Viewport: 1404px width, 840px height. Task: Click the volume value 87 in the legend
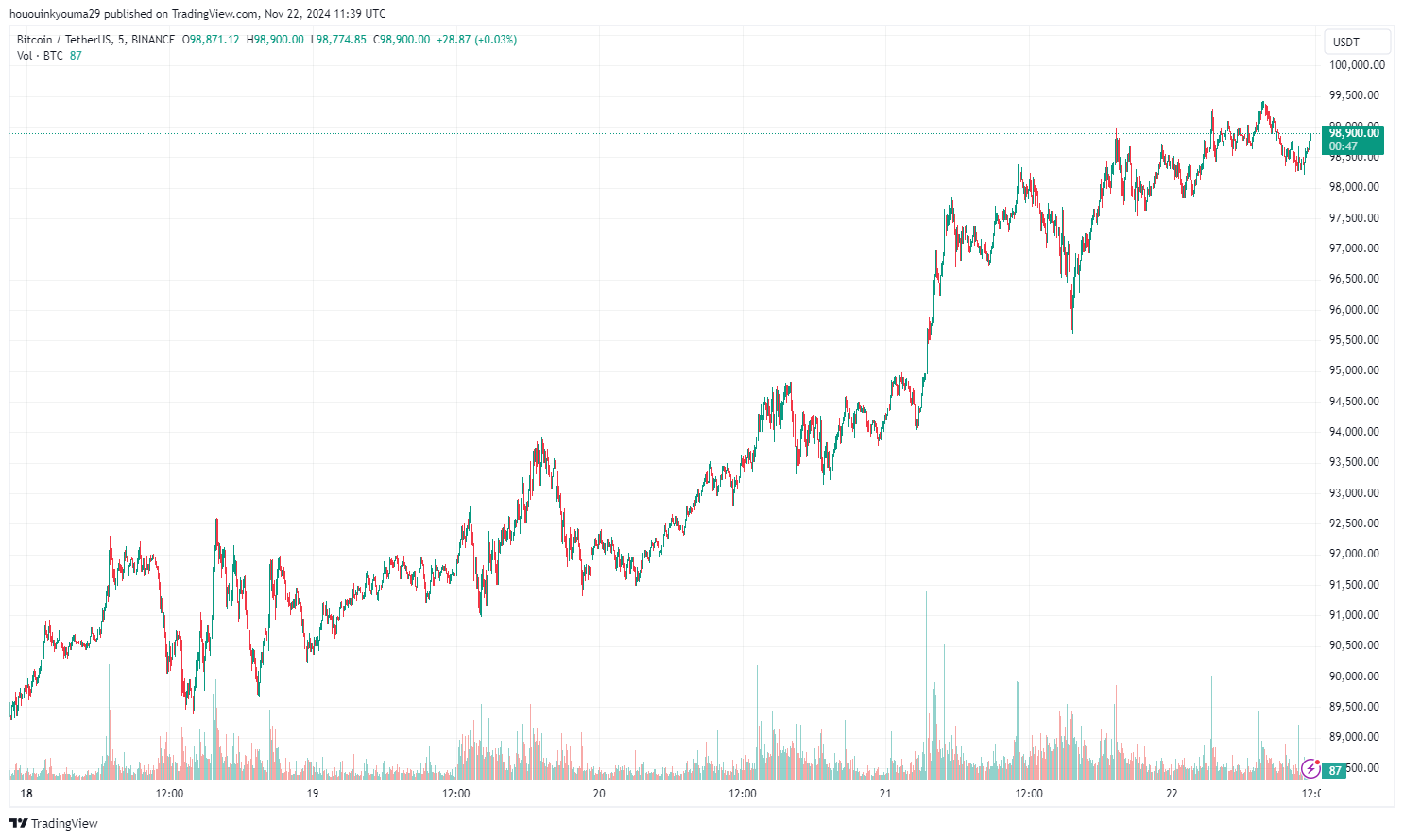click(76, 56)
